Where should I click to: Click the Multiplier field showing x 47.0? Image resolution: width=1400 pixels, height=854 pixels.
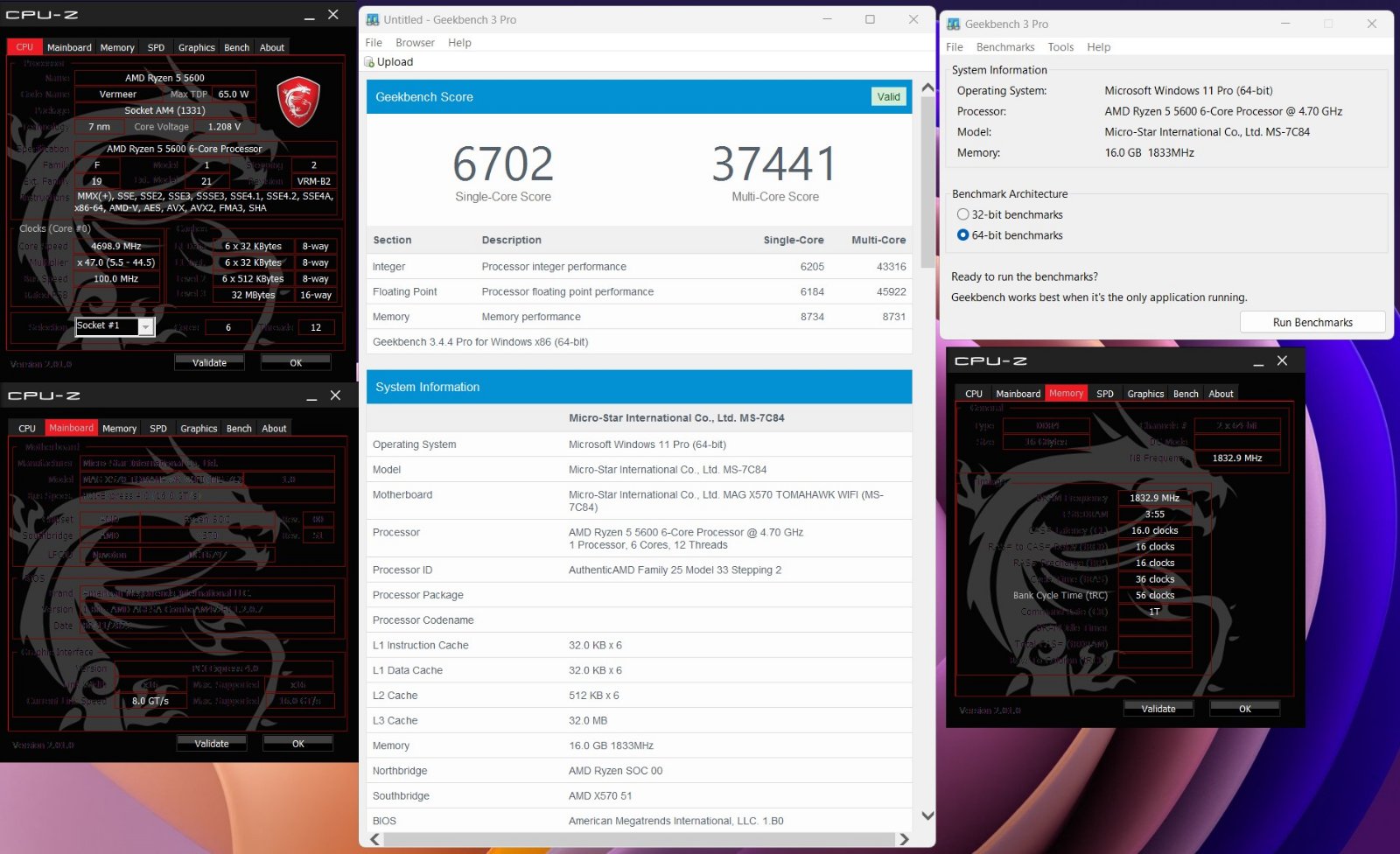click(x=116, y=262)
